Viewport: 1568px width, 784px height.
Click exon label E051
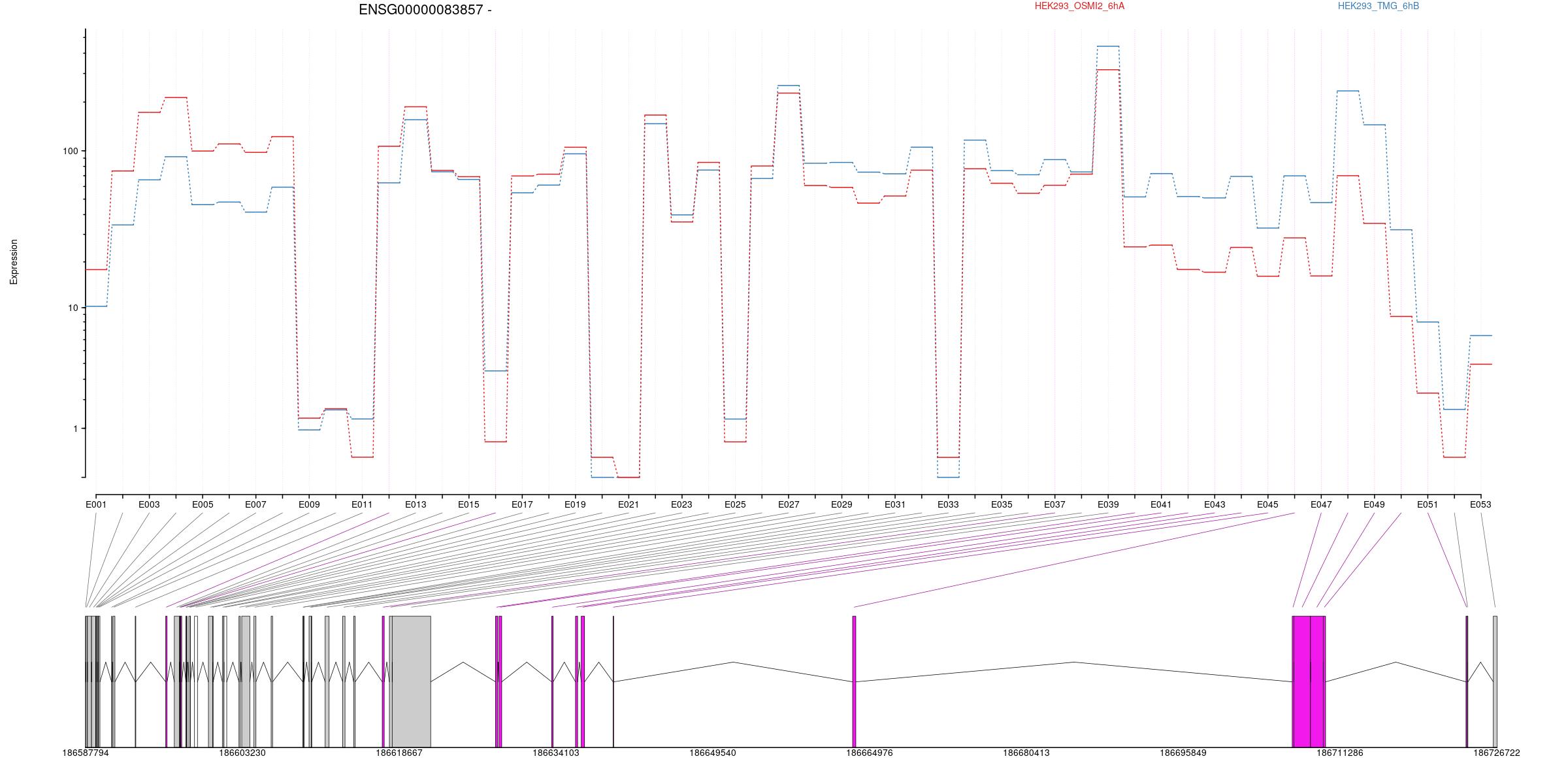[x=1428, y=504]
